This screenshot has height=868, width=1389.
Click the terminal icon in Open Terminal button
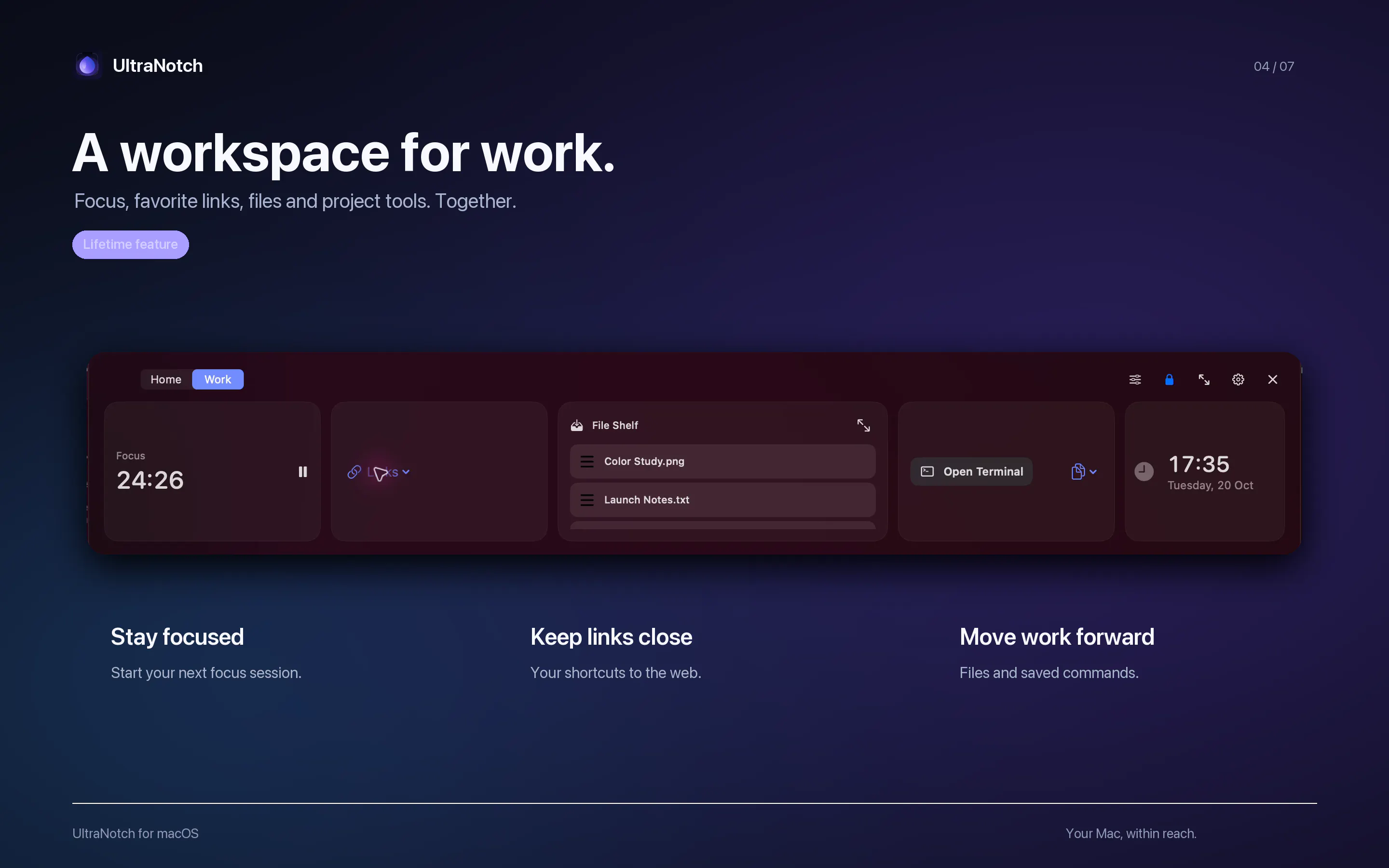pos(927,472)
